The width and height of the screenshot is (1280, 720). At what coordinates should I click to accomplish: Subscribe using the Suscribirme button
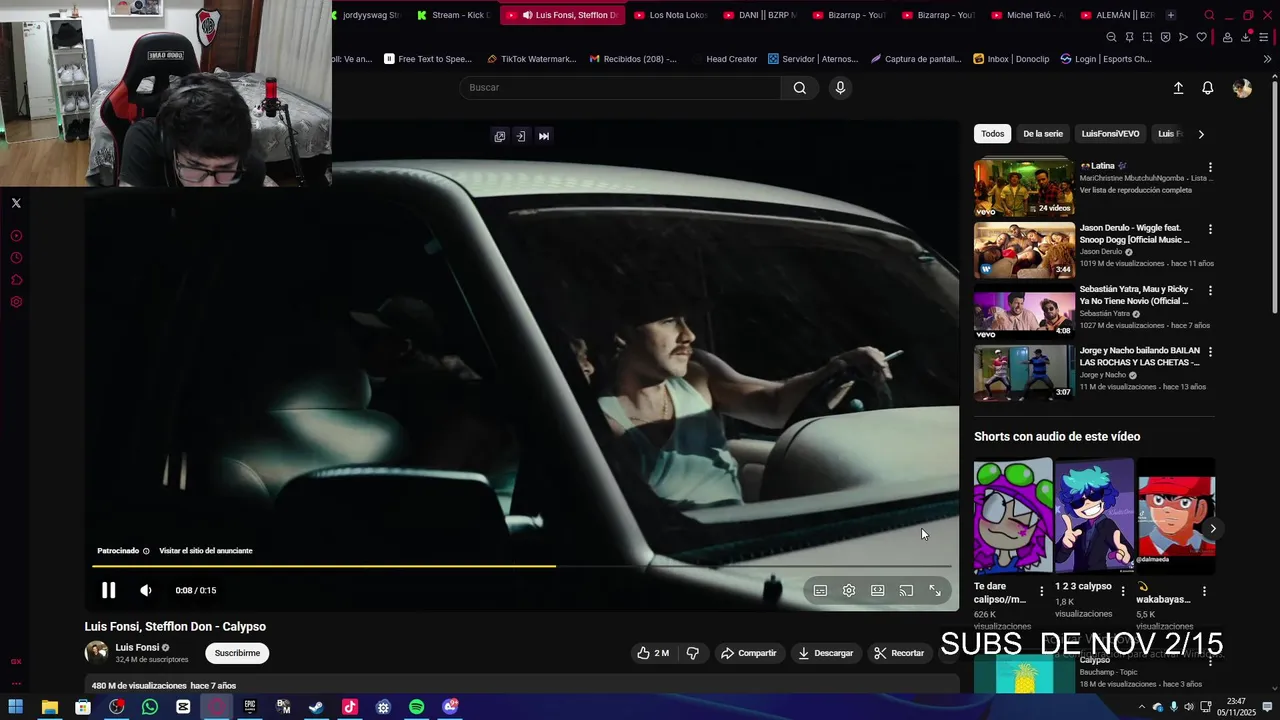point(237,653)
